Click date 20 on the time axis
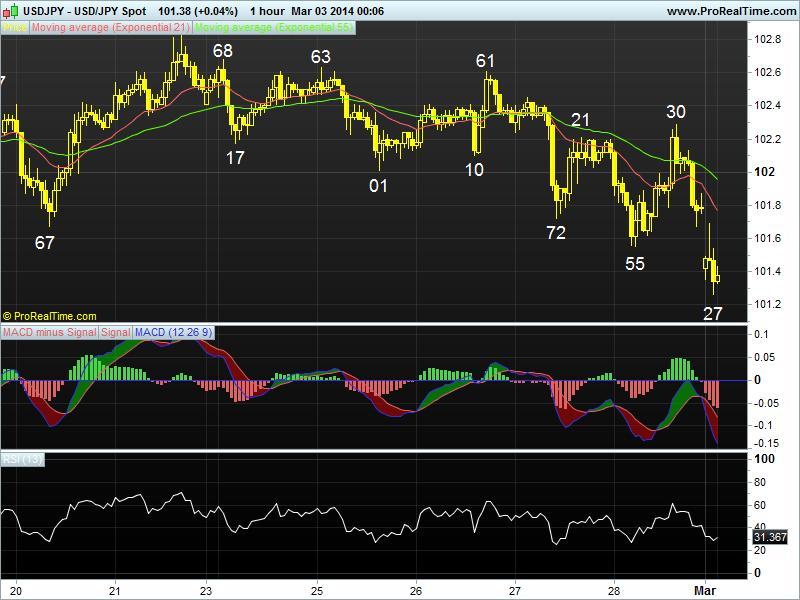Viewport: 800px width, 600px height. pos(16,591)
